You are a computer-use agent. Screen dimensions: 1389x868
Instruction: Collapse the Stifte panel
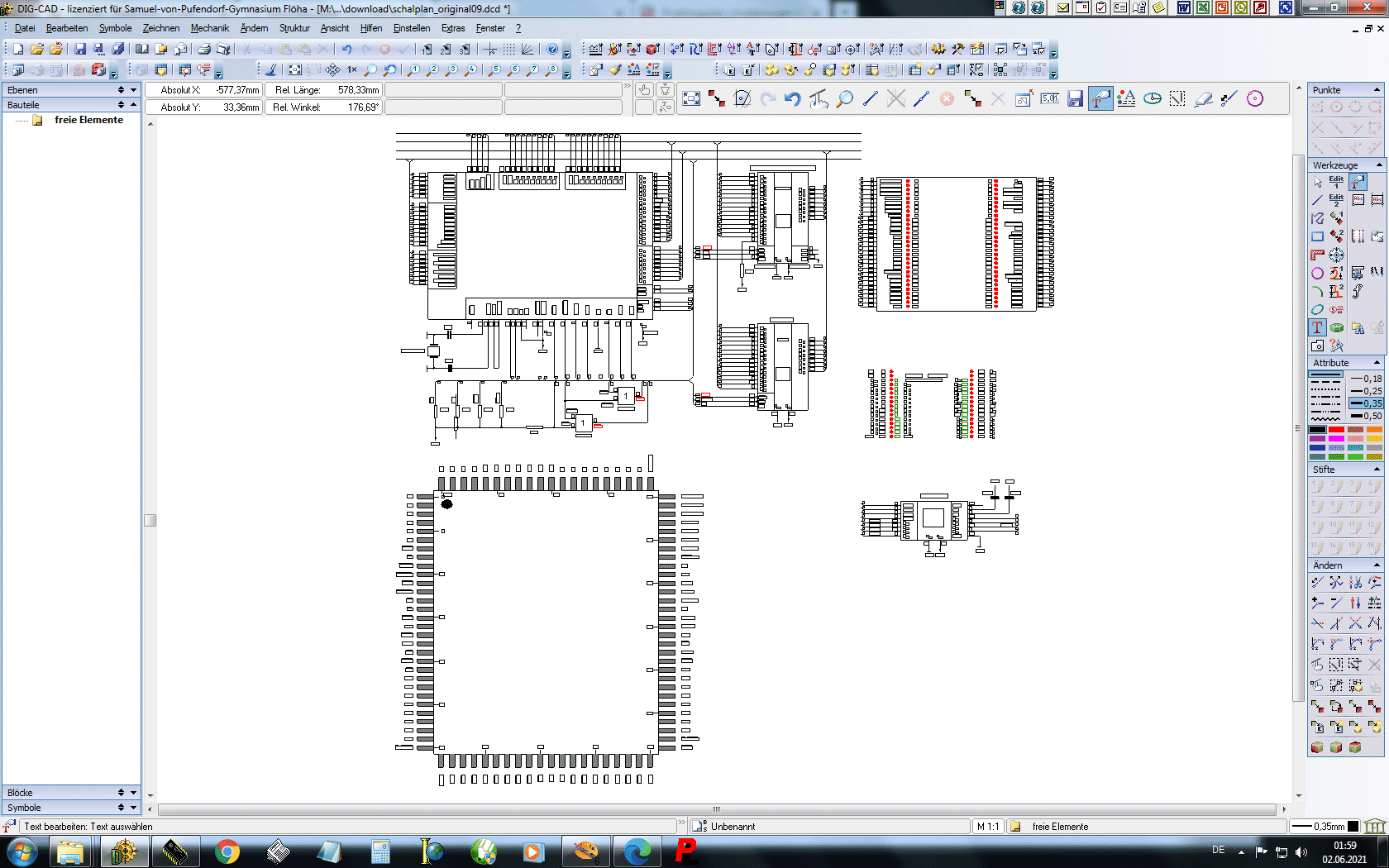click(1377, 470)
